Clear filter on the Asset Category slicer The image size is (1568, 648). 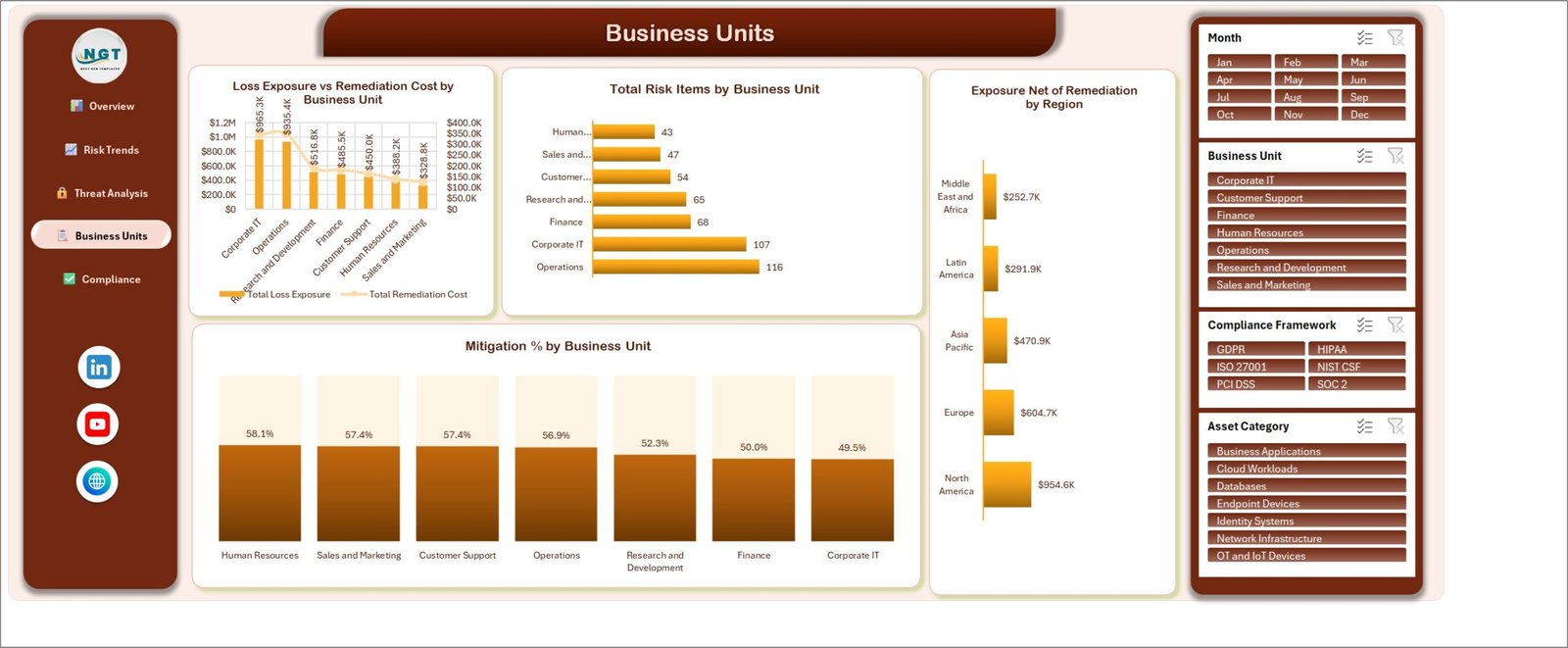pyautogui.click(x=1396, y=426)
